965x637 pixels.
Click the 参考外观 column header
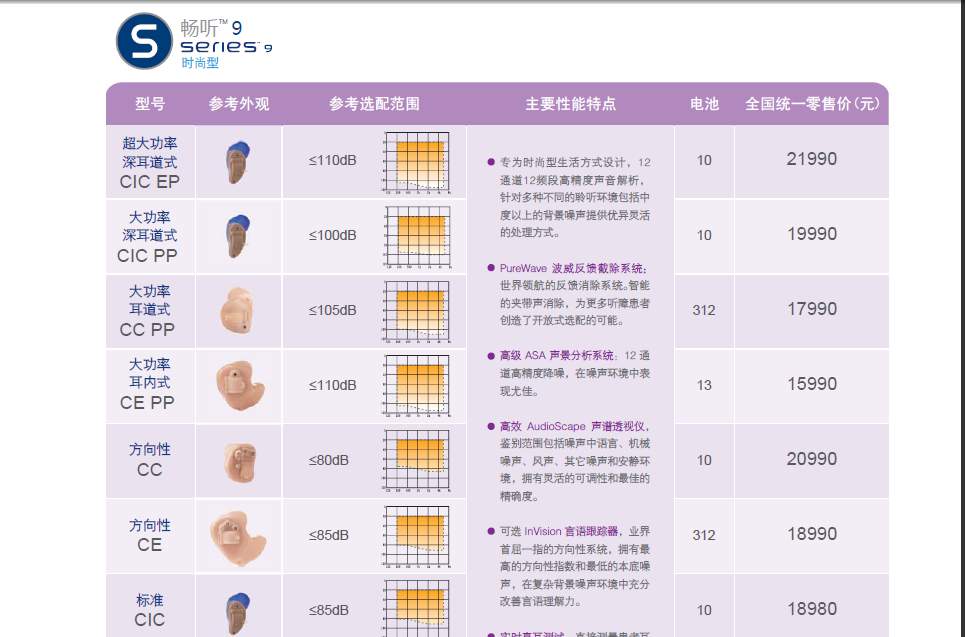[x=239, y=103]
